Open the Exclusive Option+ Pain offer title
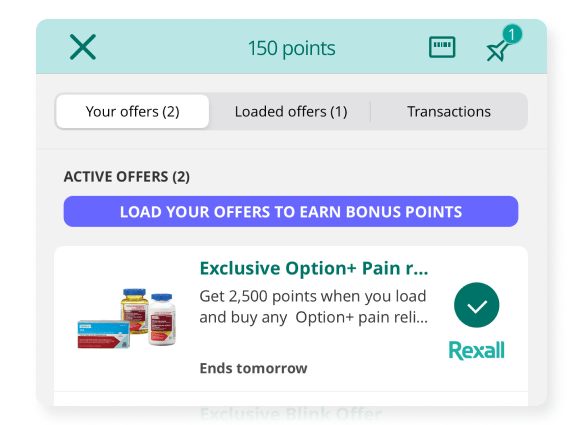The image size is (585, 425). click(314, 268)
